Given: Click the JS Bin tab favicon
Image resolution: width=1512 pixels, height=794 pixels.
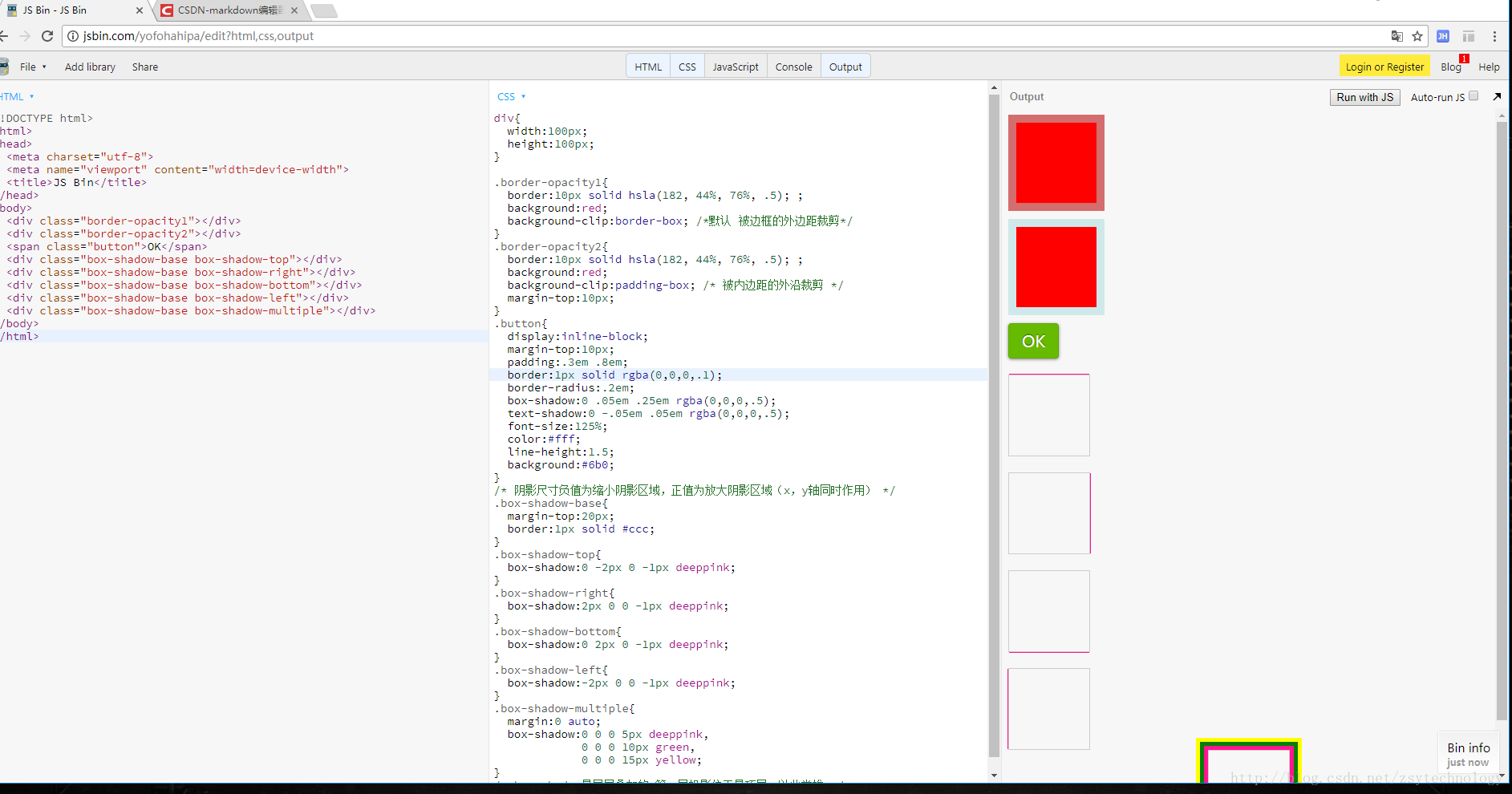Looking at the screenshot, I should 12,10.
